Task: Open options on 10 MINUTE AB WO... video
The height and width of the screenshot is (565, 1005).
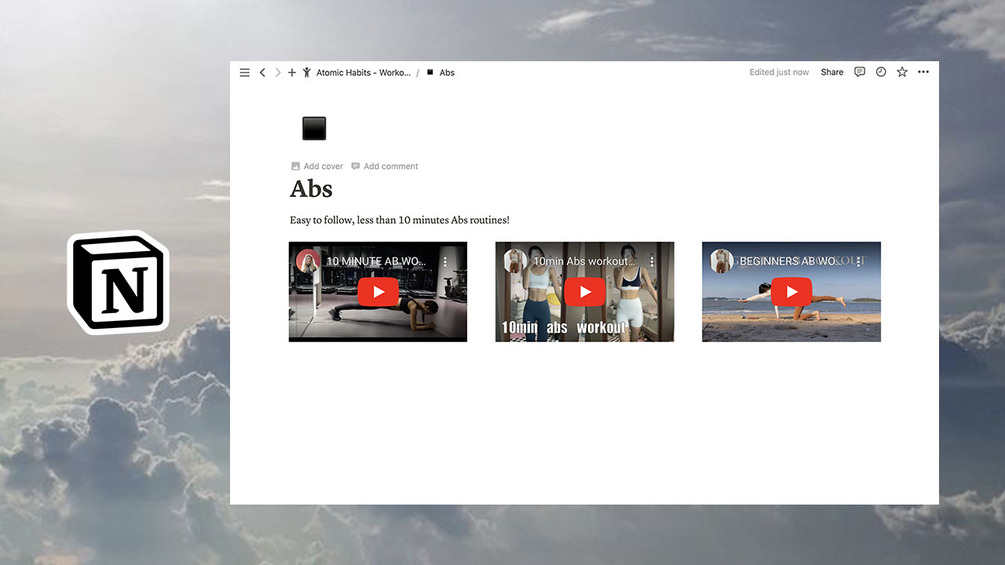Action: click(x=445, y=261)
